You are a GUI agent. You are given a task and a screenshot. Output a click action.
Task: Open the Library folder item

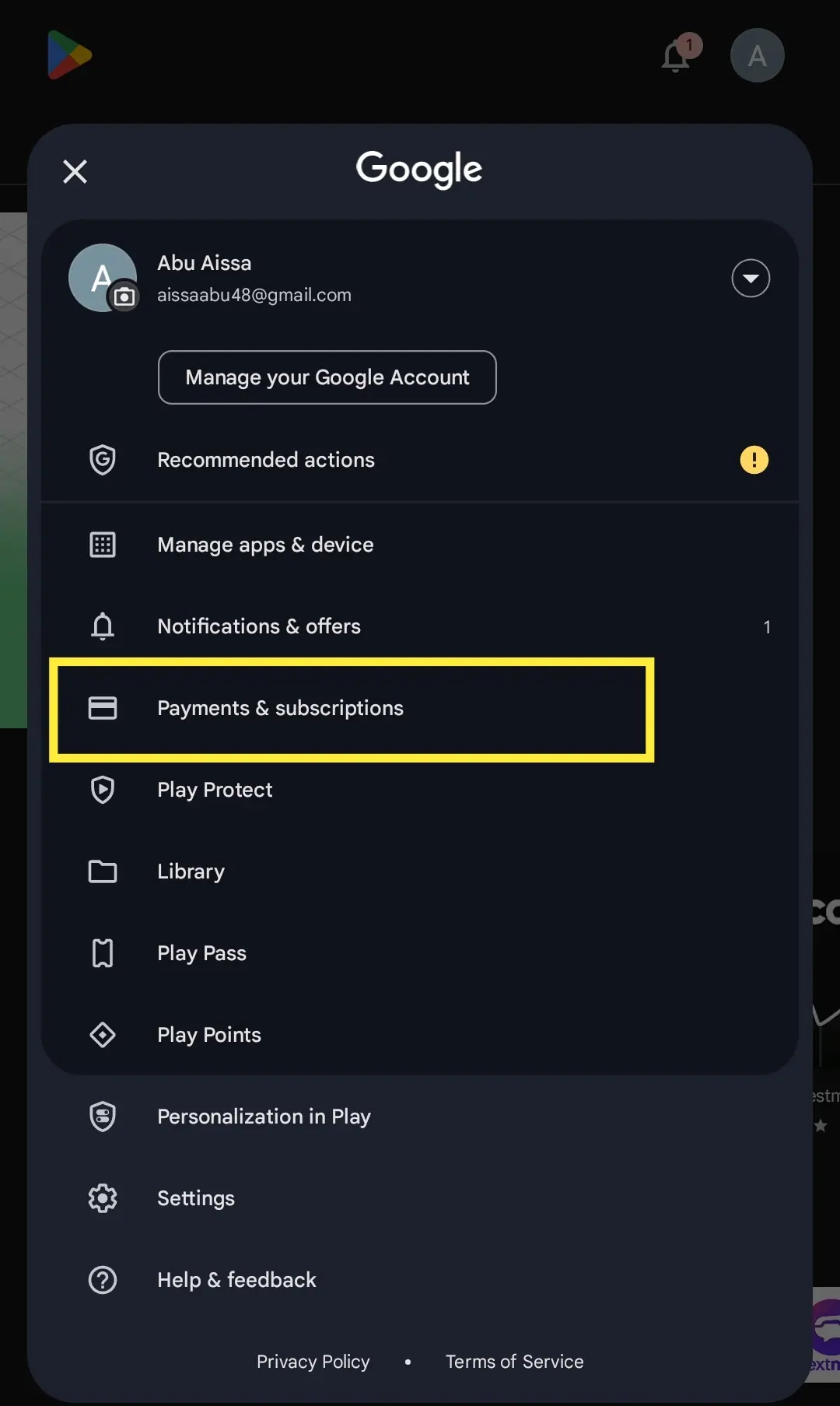click(x=420, y=871)
